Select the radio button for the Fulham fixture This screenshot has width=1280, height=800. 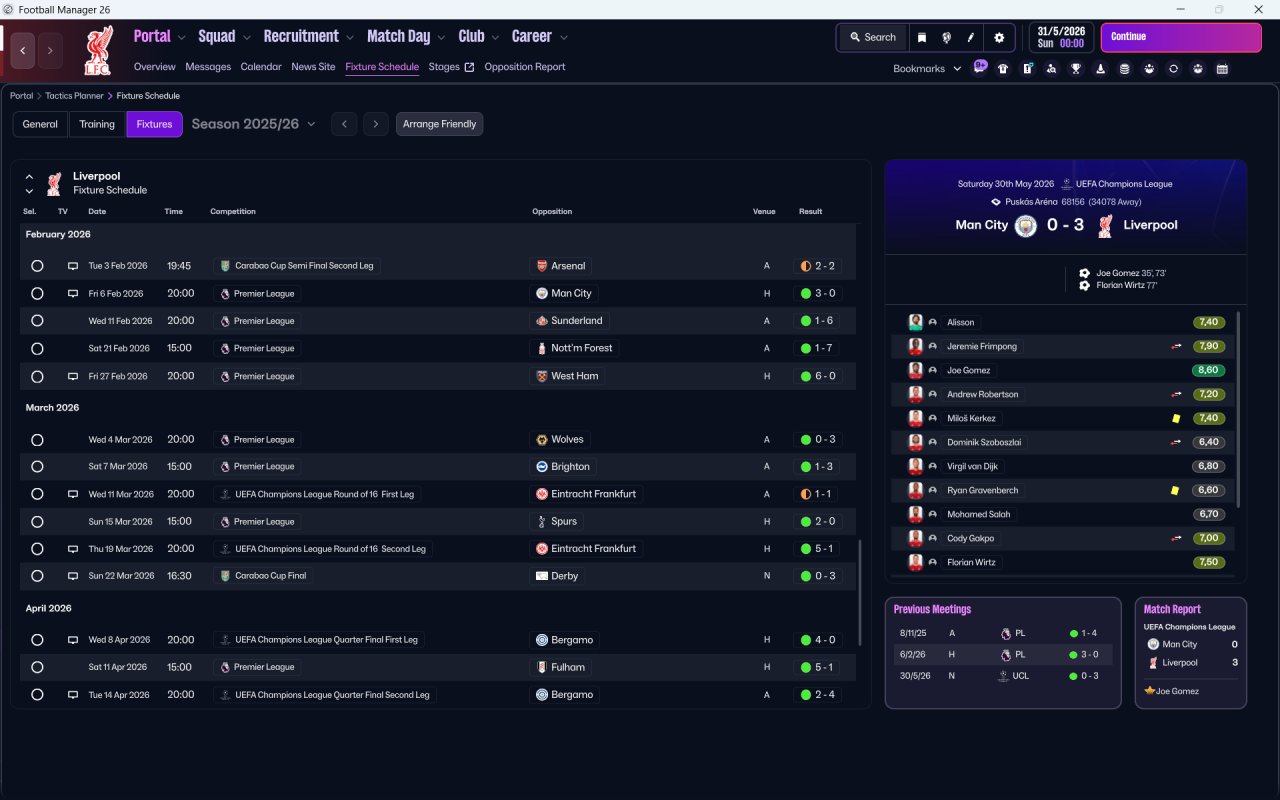tap(37, 667)
